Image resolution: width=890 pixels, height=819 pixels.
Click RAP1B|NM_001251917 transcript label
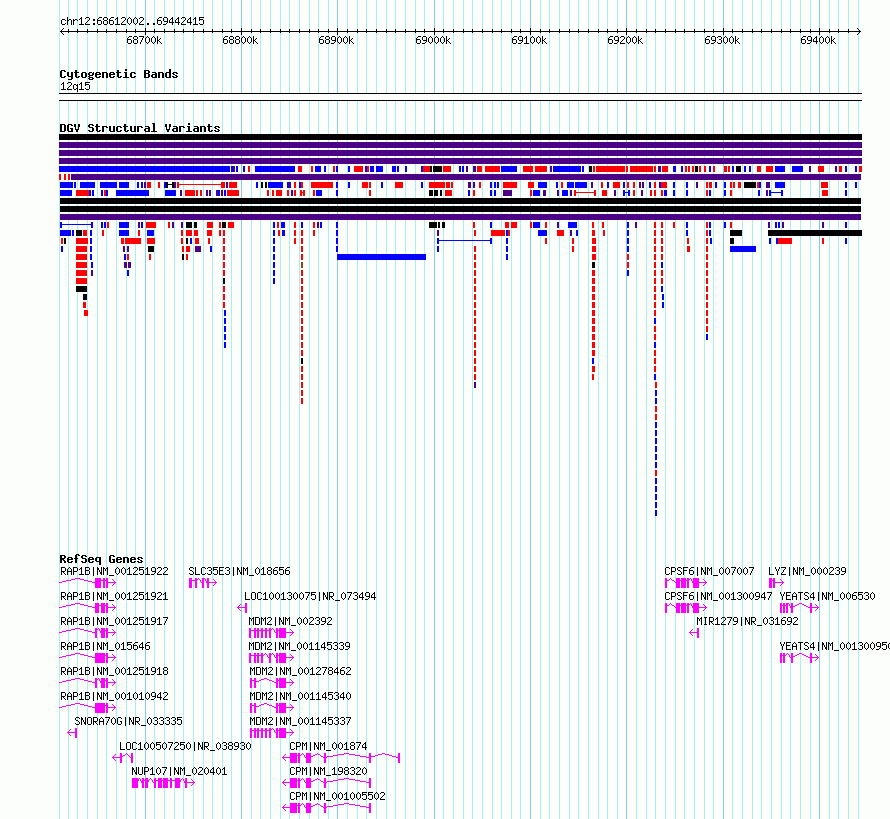(114, 621)
